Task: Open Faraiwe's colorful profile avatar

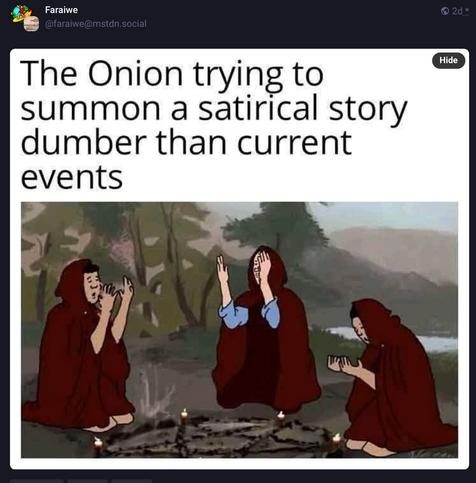Action: click(21, 14)
